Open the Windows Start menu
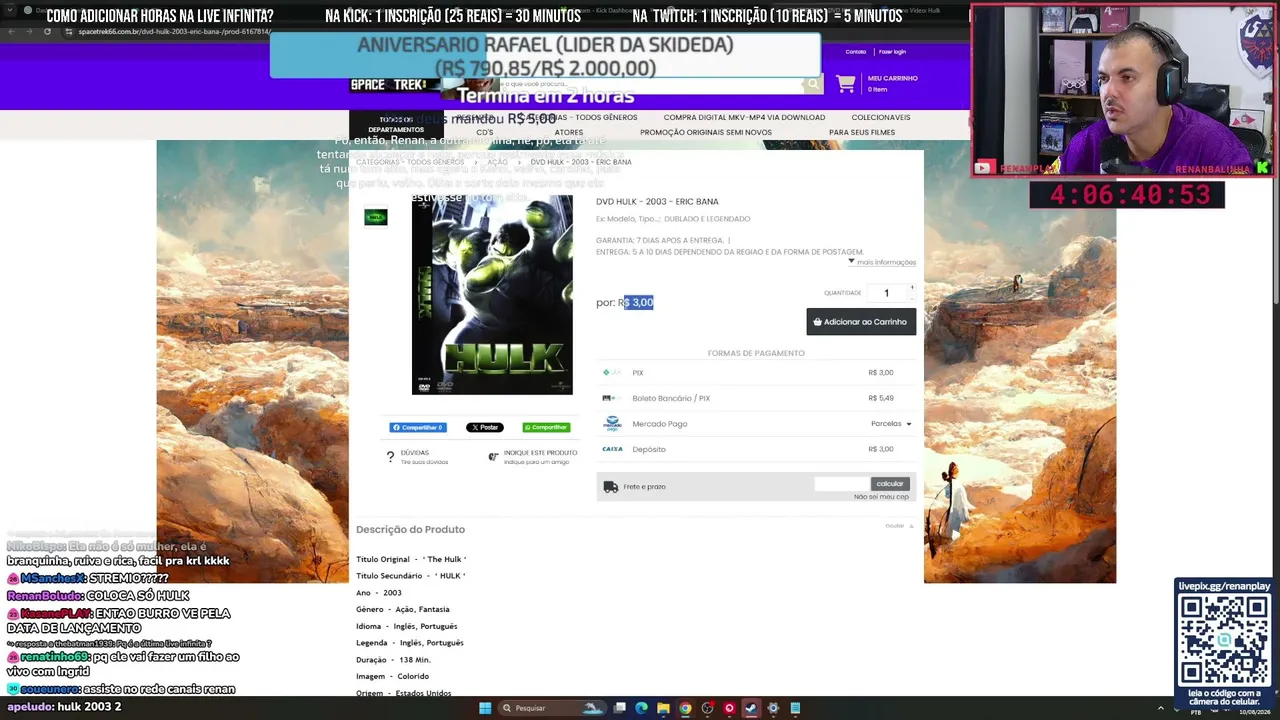 pyautogui.click(x=485, y=708)
